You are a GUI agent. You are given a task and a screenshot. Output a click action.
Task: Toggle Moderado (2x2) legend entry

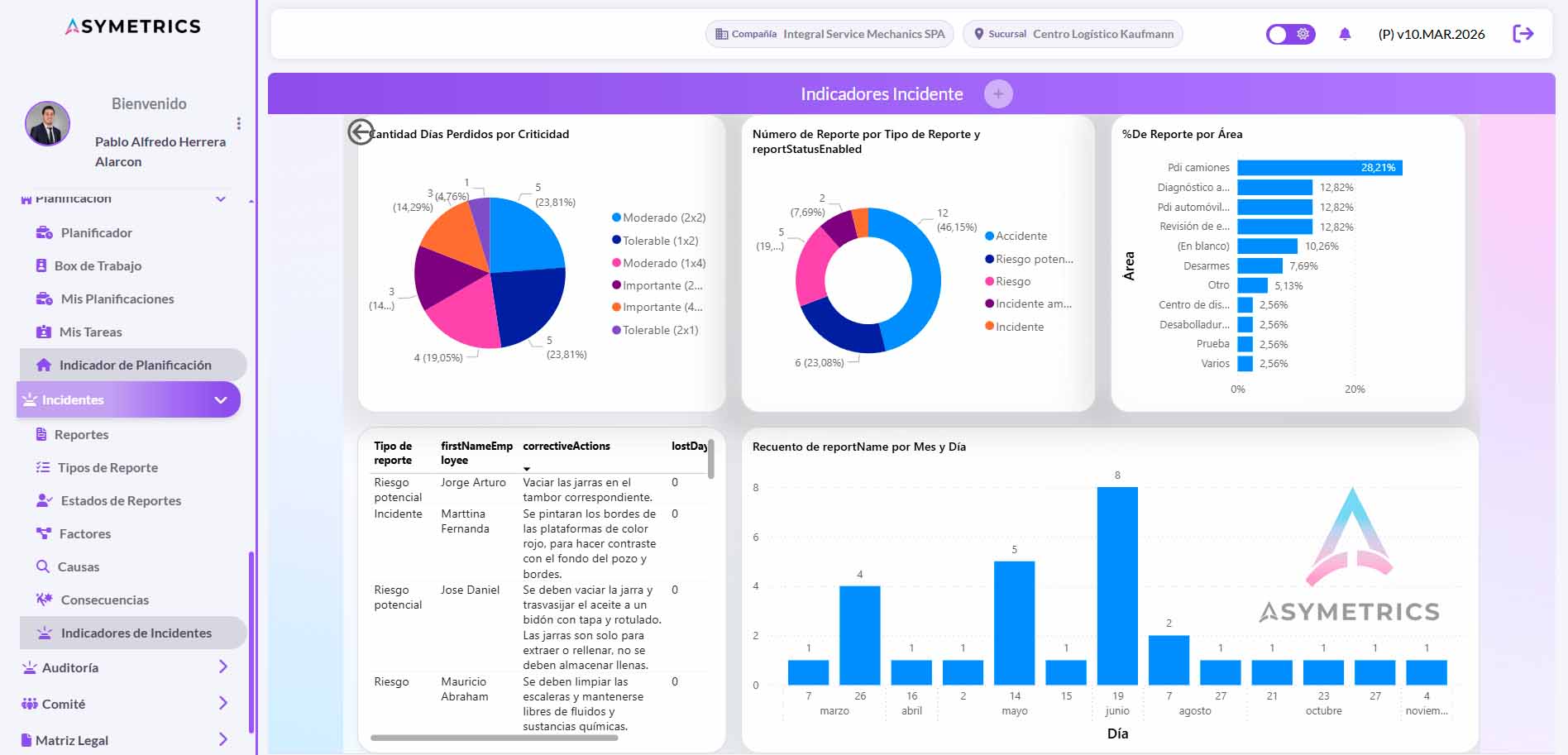(658, 217)
